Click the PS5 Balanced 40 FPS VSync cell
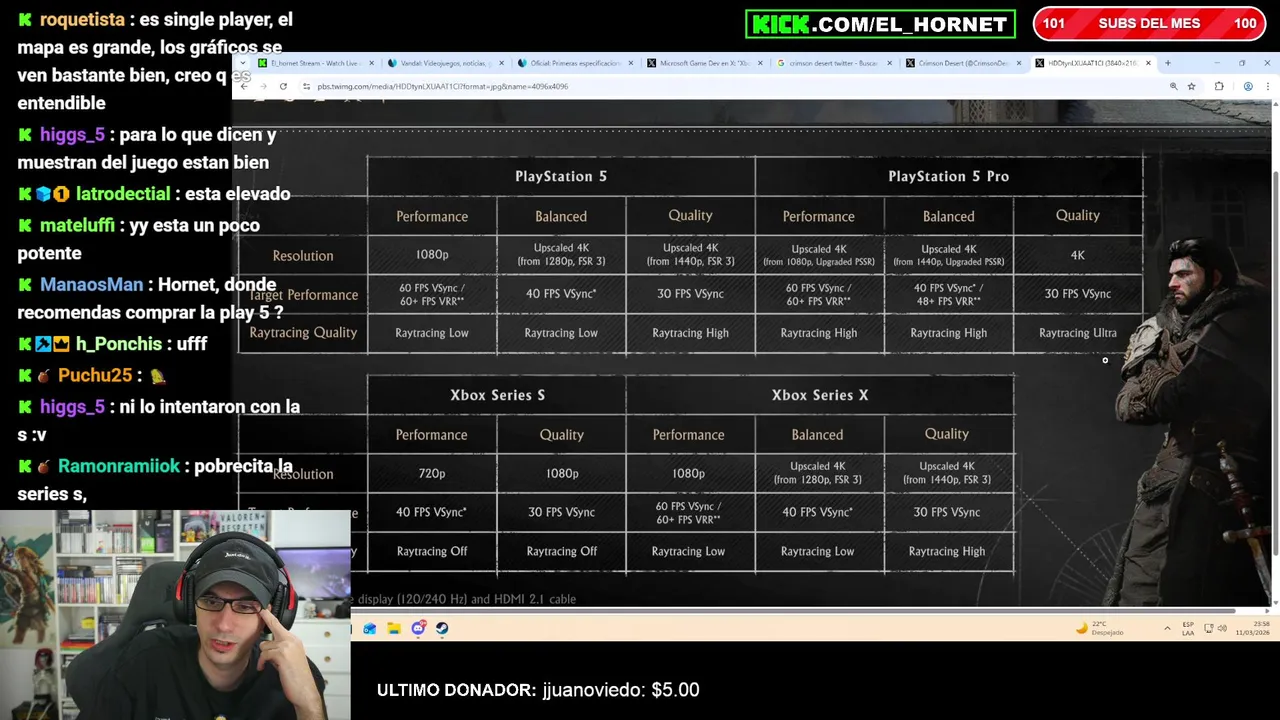This screenshot has height=720, width=1280. [561, 294]
